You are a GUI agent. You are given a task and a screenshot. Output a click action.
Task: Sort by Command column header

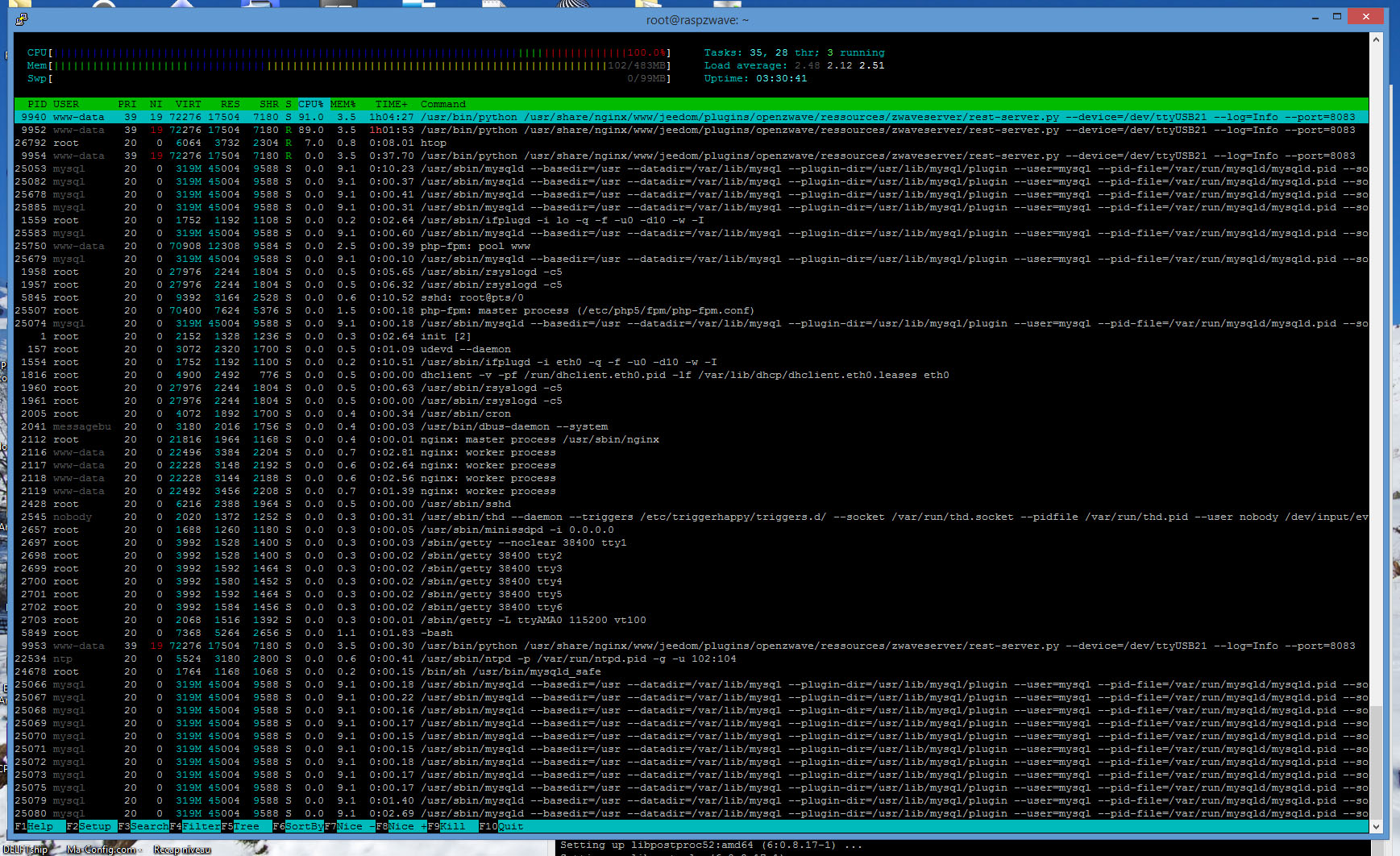[443, 104]
